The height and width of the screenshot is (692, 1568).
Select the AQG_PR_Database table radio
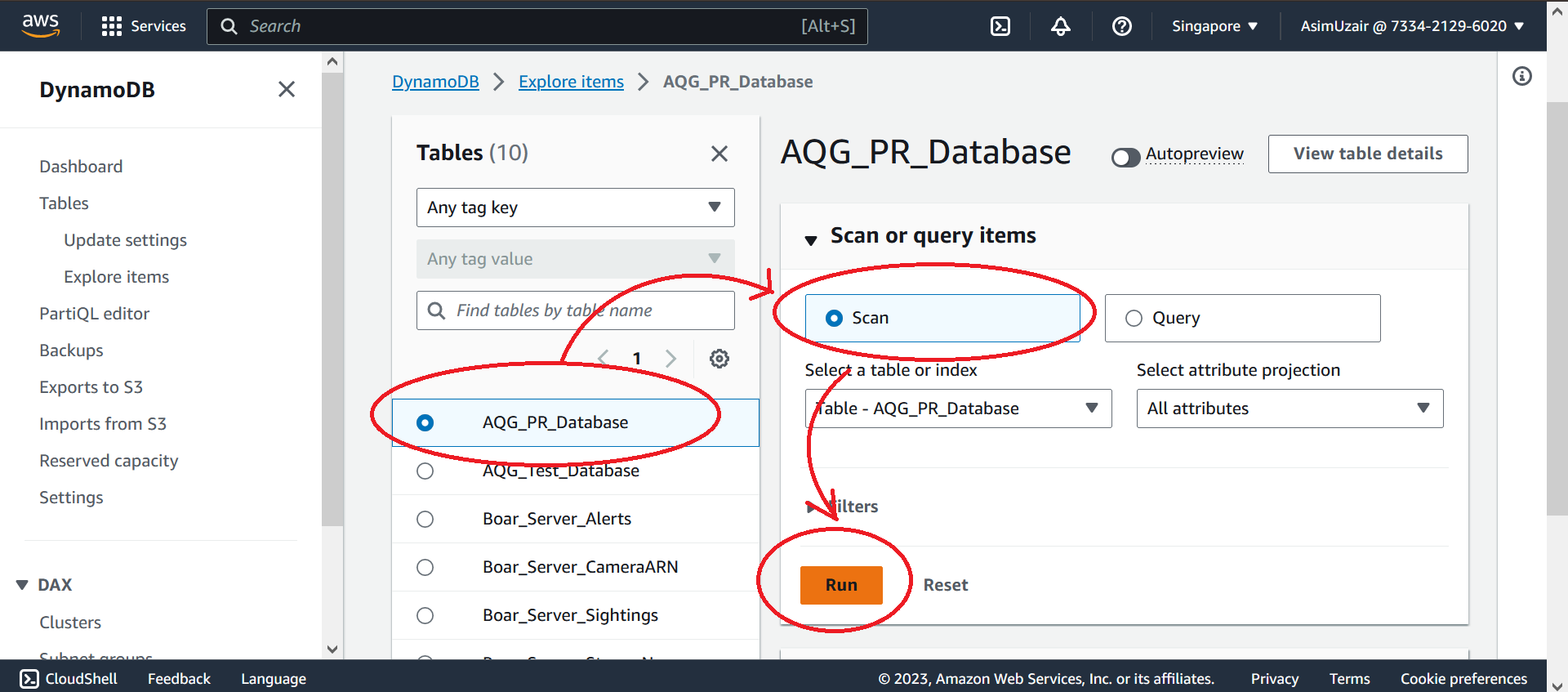tap(425, 422)
